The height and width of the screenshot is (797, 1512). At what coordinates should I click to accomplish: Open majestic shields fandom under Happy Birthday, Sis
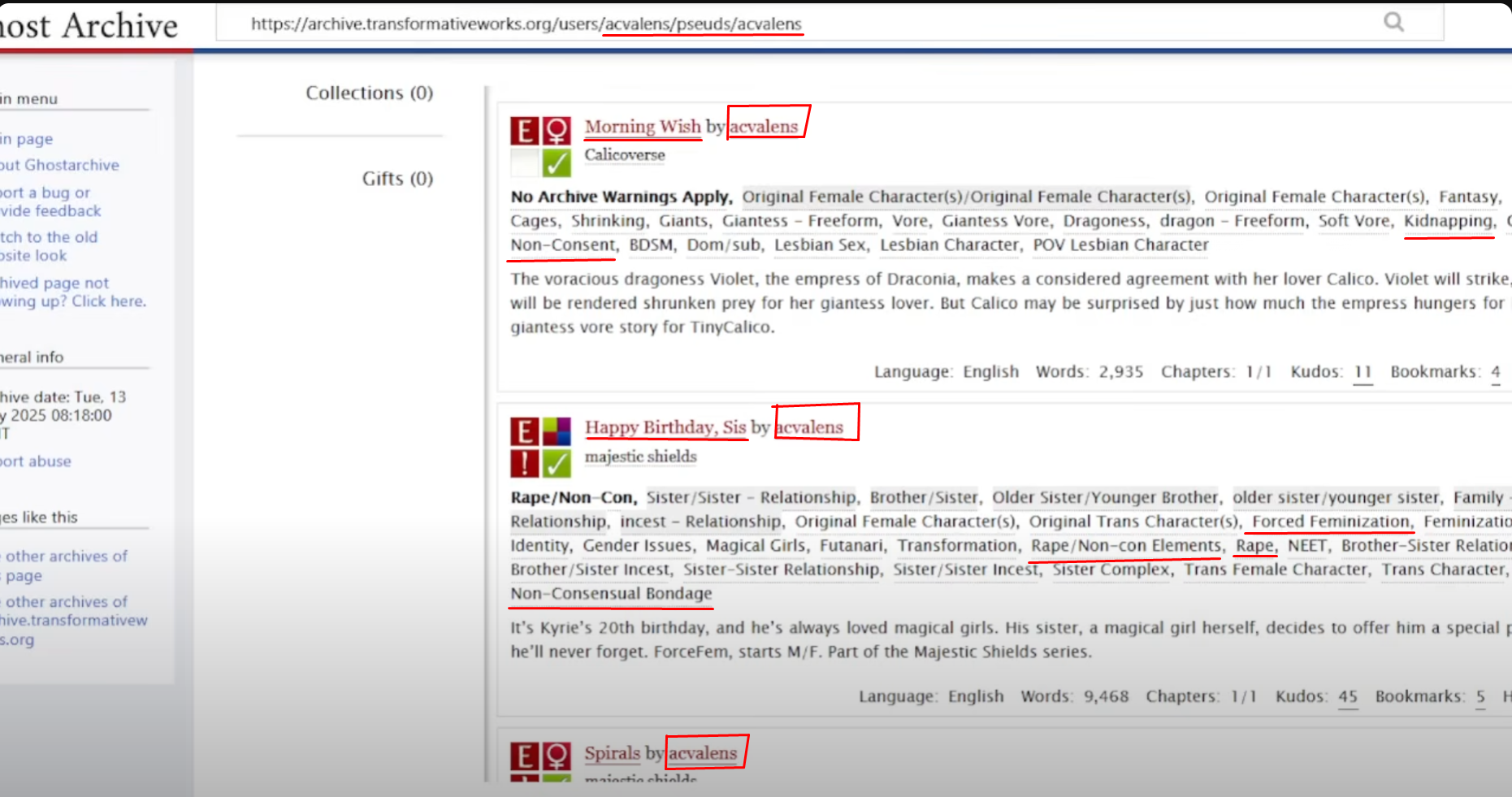(x=641, y=457)
